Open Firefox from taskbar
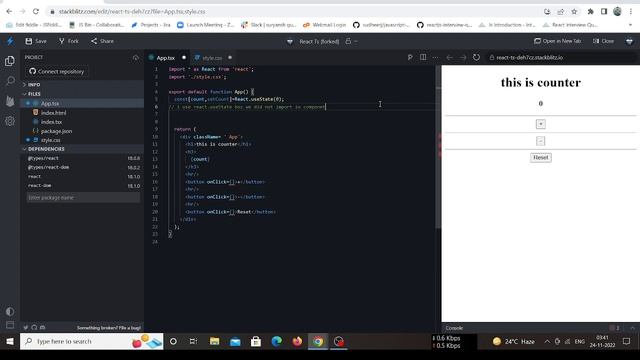This screenshot has height=360, width=640. [297, 341]
